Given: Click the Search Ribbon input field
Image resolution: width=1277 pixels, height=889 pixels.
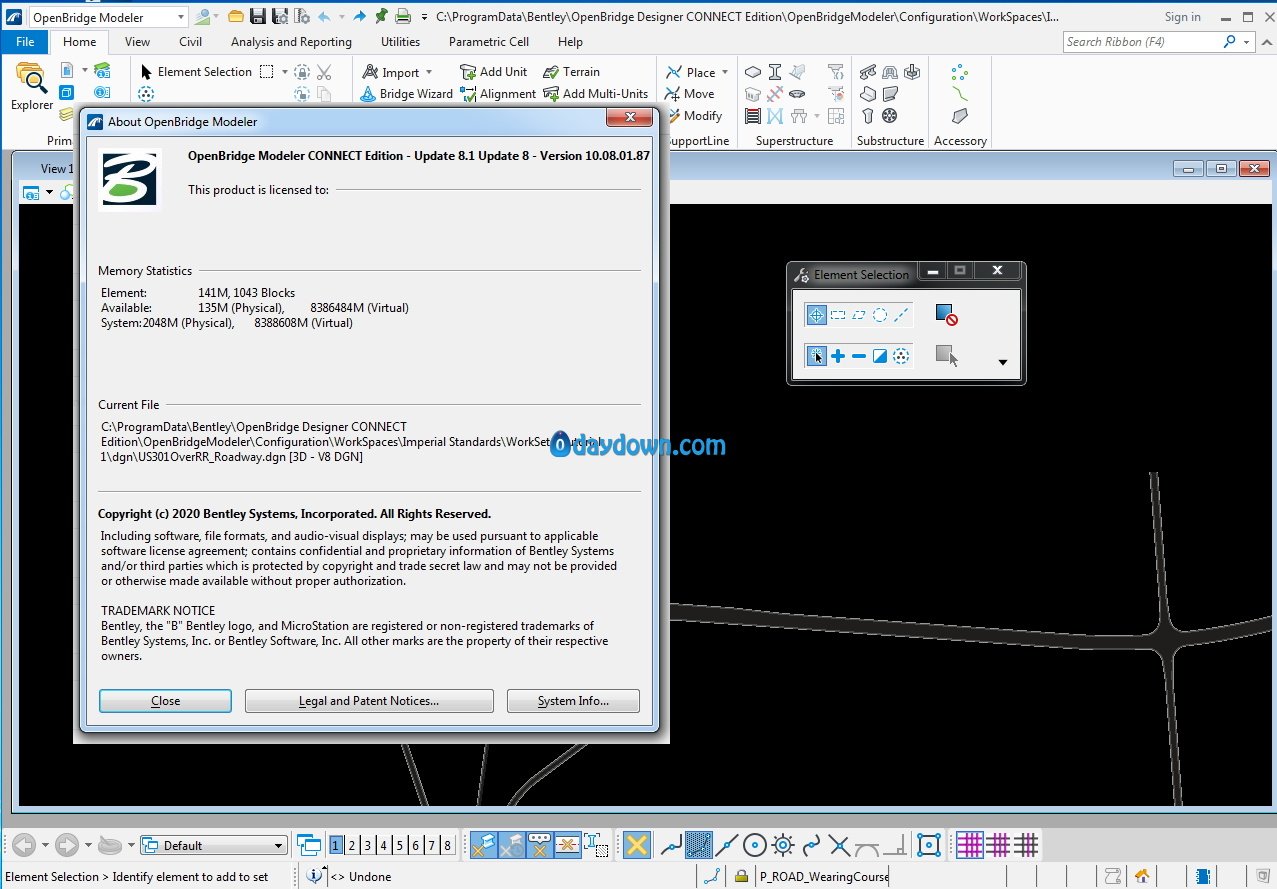Looking at the screenshot, I should [1140, 42].
